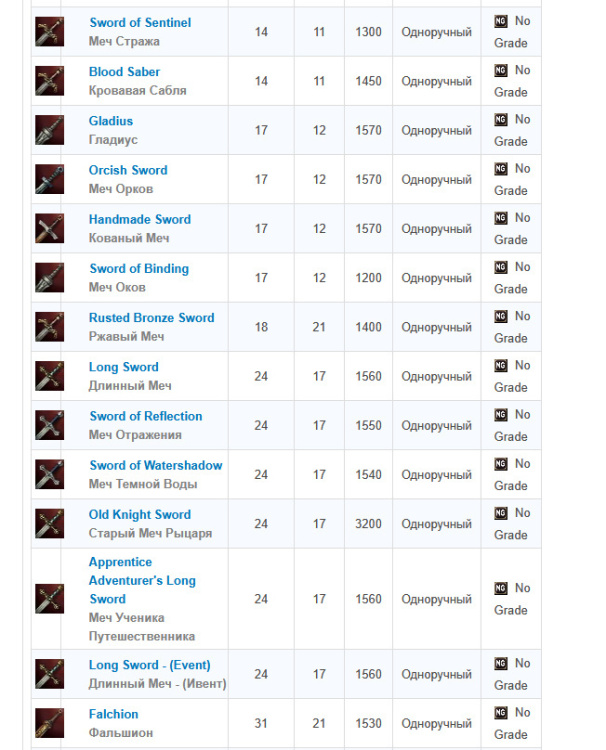Click the Handmade Sword item icon
Viewport: 606px width, 750px height.
(x=49, y=229)
